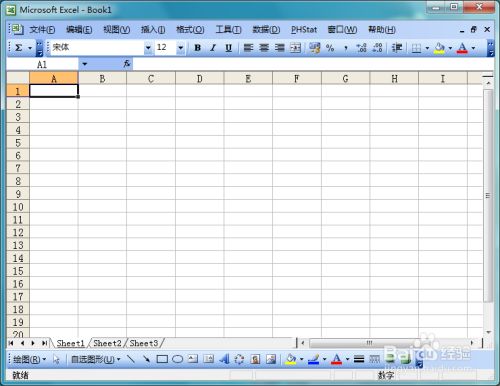Select column H header
Image resolution: width=500 pixels, height=386 pixels.
pos(394,79)
